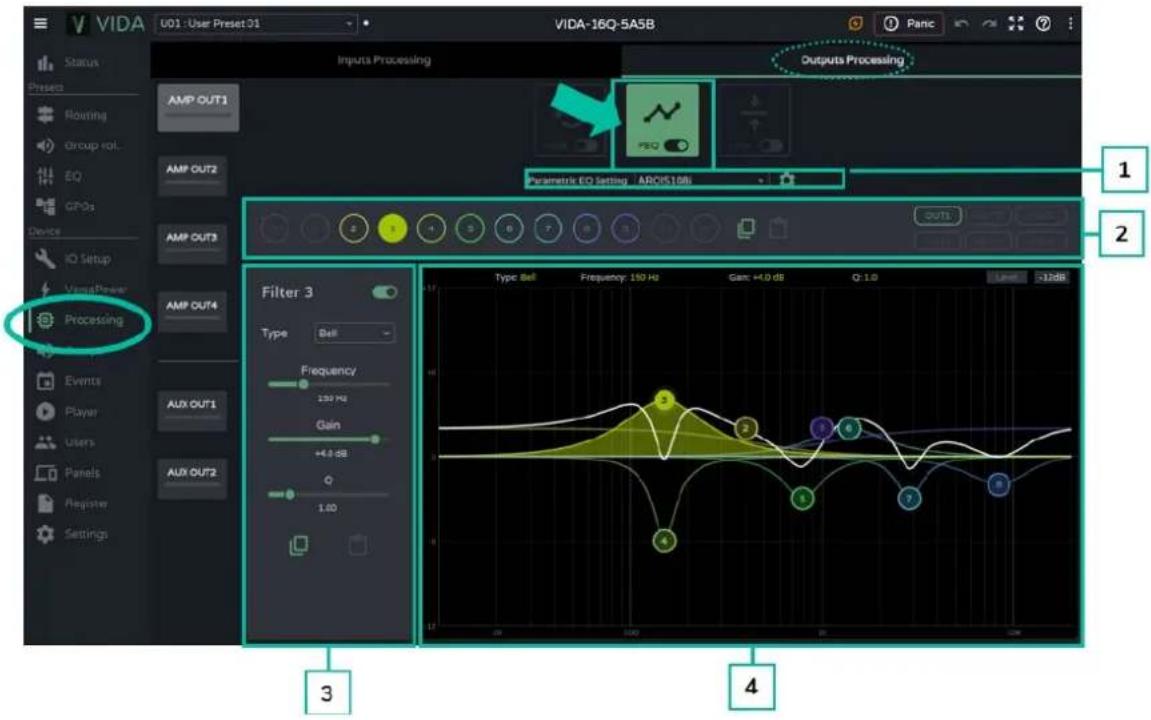Click the Q slider handle
Viewport: 1151px width, 720px height.
coord(290,495)
